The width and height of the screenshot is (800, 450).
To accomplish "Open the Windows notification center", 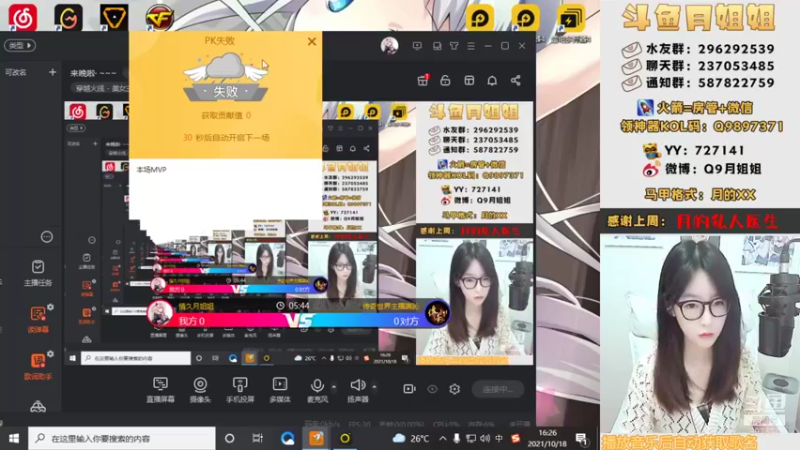I will (x=582, y=438).
